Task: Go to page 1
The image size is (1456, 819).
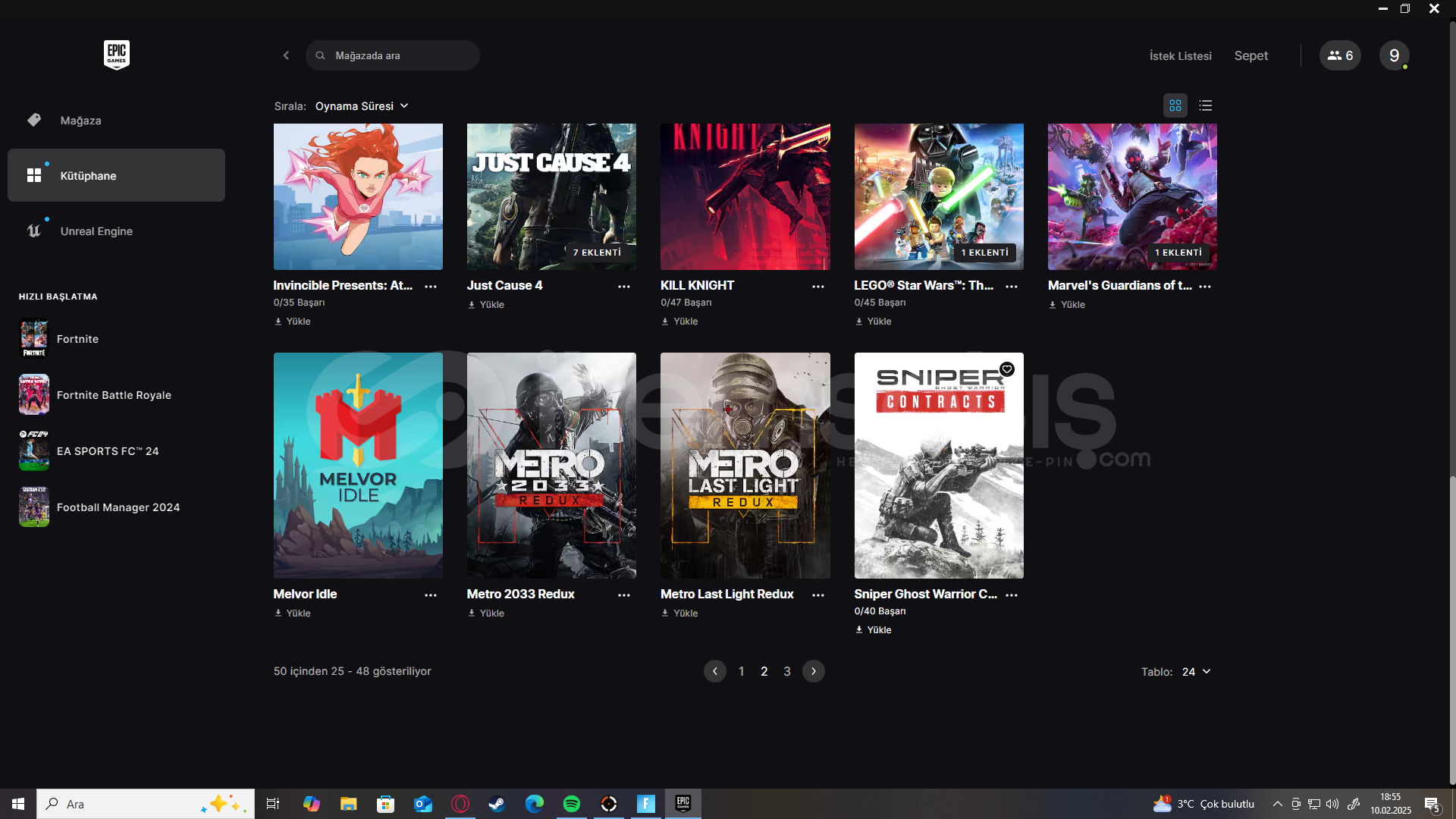Action: coord(741,671)
